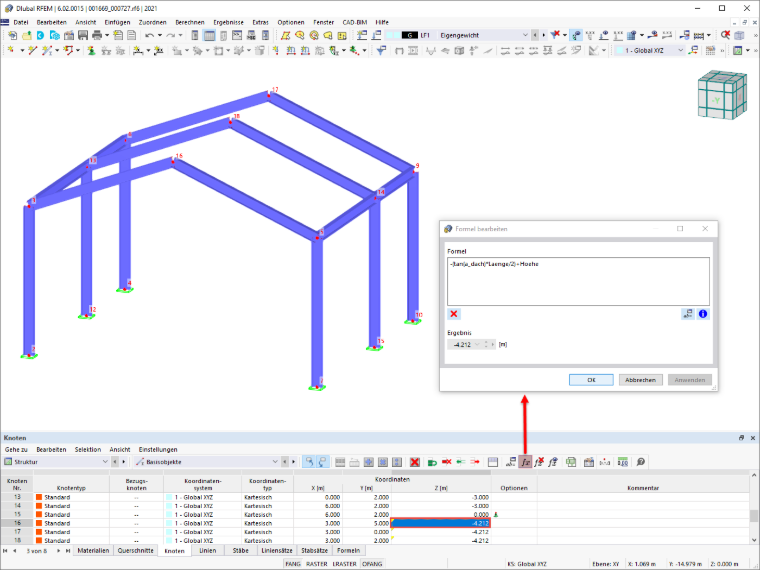Toggle the table display icon in toolbar
Viewport: 760px width, 570px height.
[209, 35]
